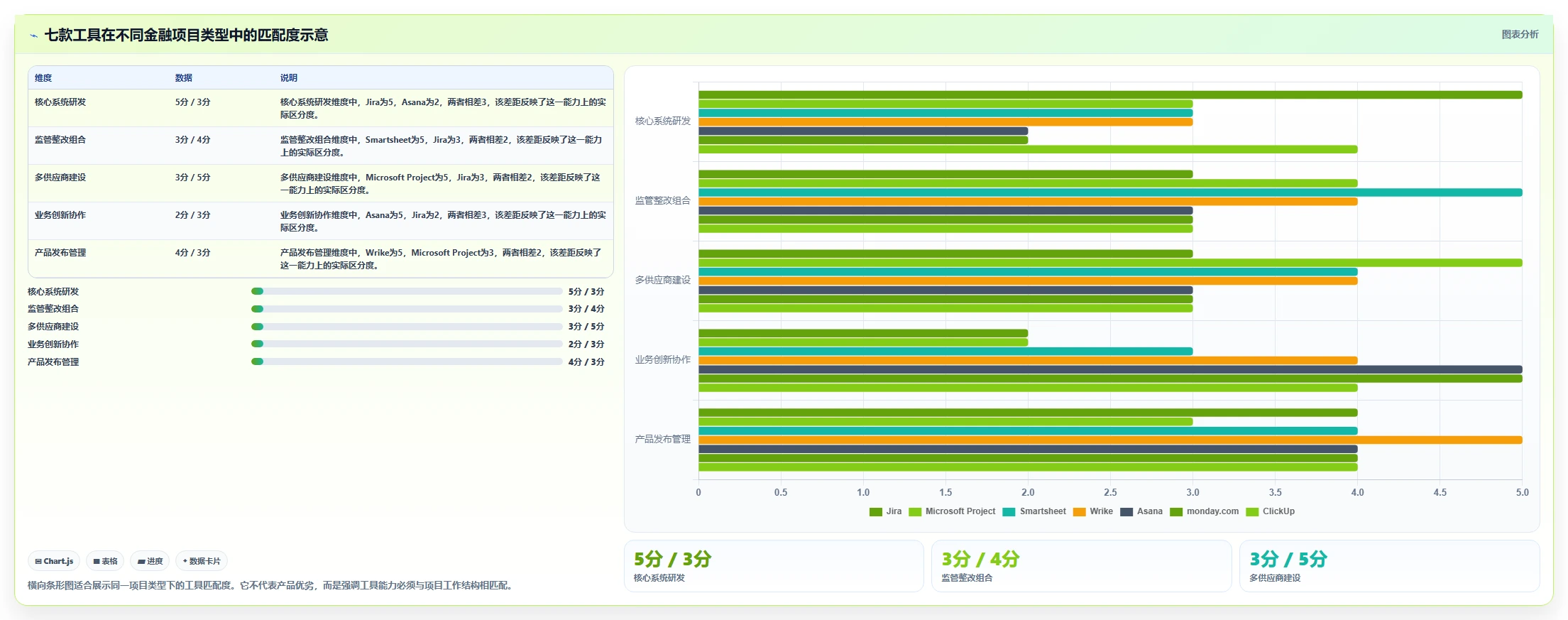The width and height of the screenshot is (1568, 620).
Task: Open the 3分 / 4分 监管整改组合 data card
Action: click(1082, 566)
